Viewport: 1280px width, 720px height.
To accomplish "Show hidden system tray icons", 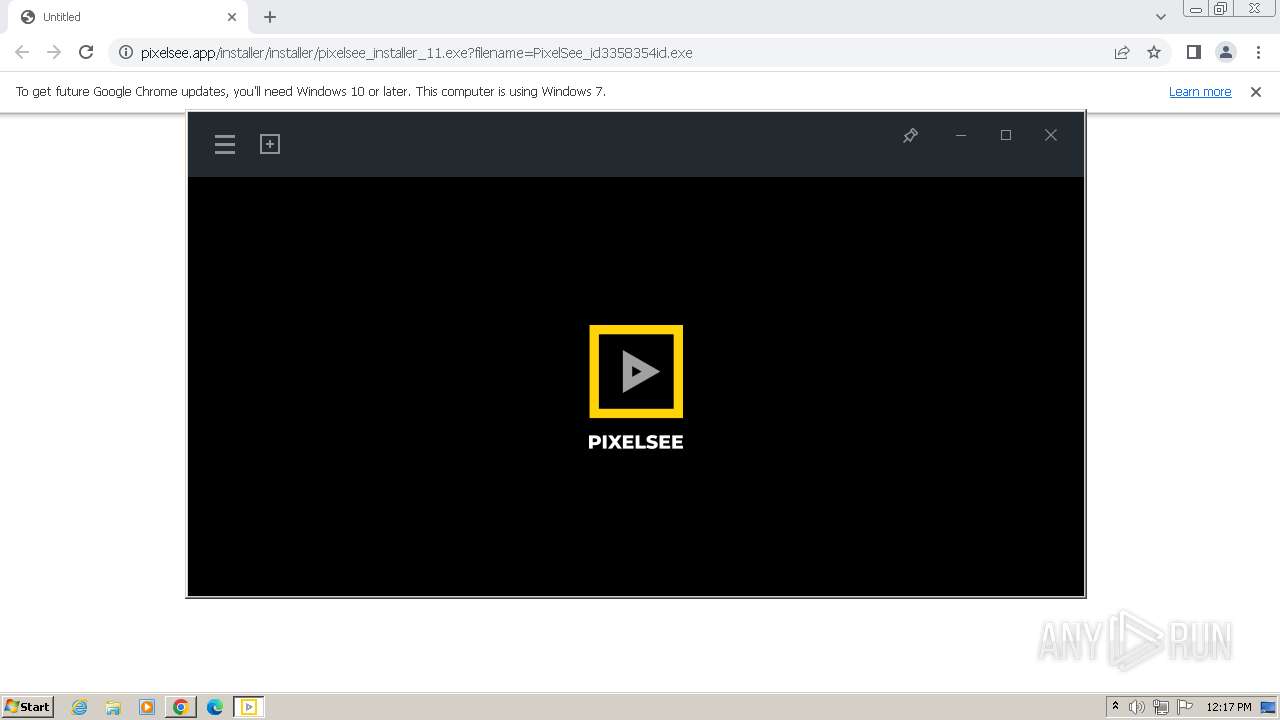I will coord(1116,707).
